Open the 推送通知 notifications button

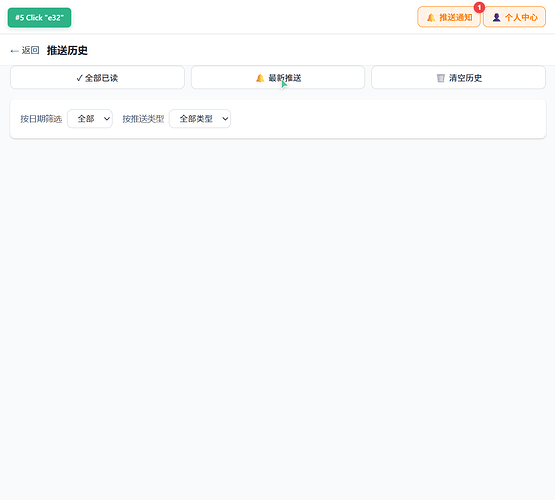pyautogui.click(x=448, y=17)
